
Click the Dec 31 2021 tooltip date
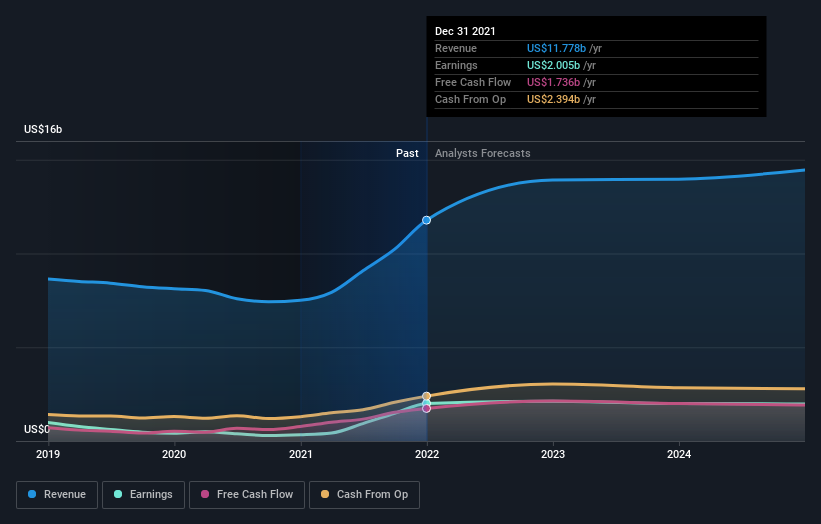pos(465,31)
